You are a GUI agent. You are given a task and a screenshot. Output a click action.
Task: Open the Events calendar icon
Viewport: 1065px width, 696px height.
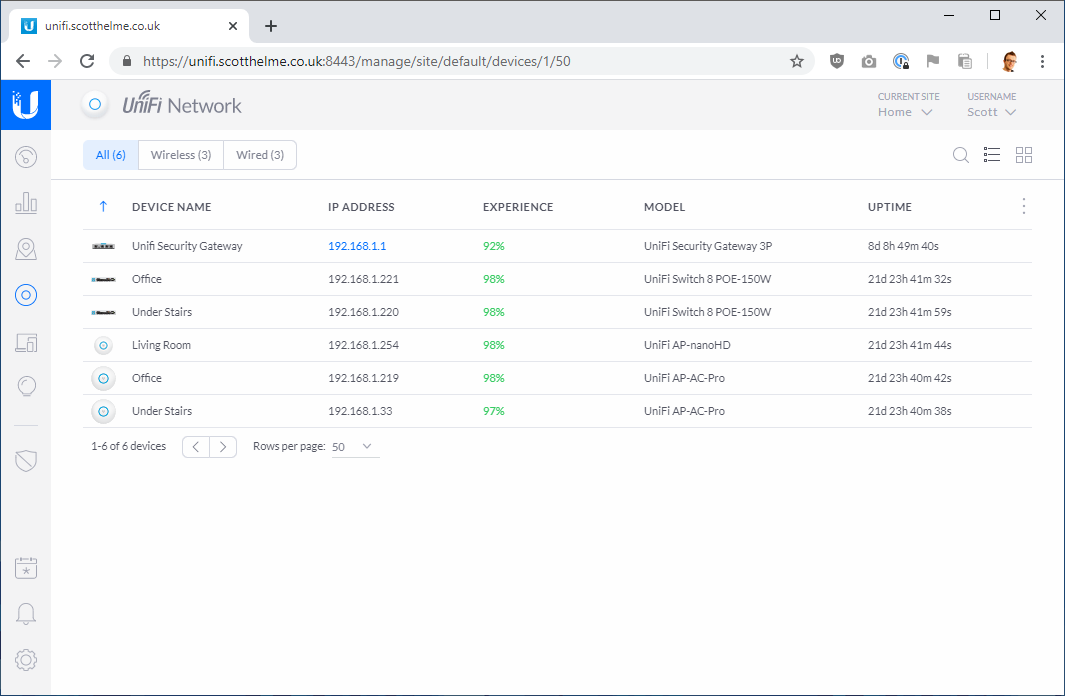point(26,568)
